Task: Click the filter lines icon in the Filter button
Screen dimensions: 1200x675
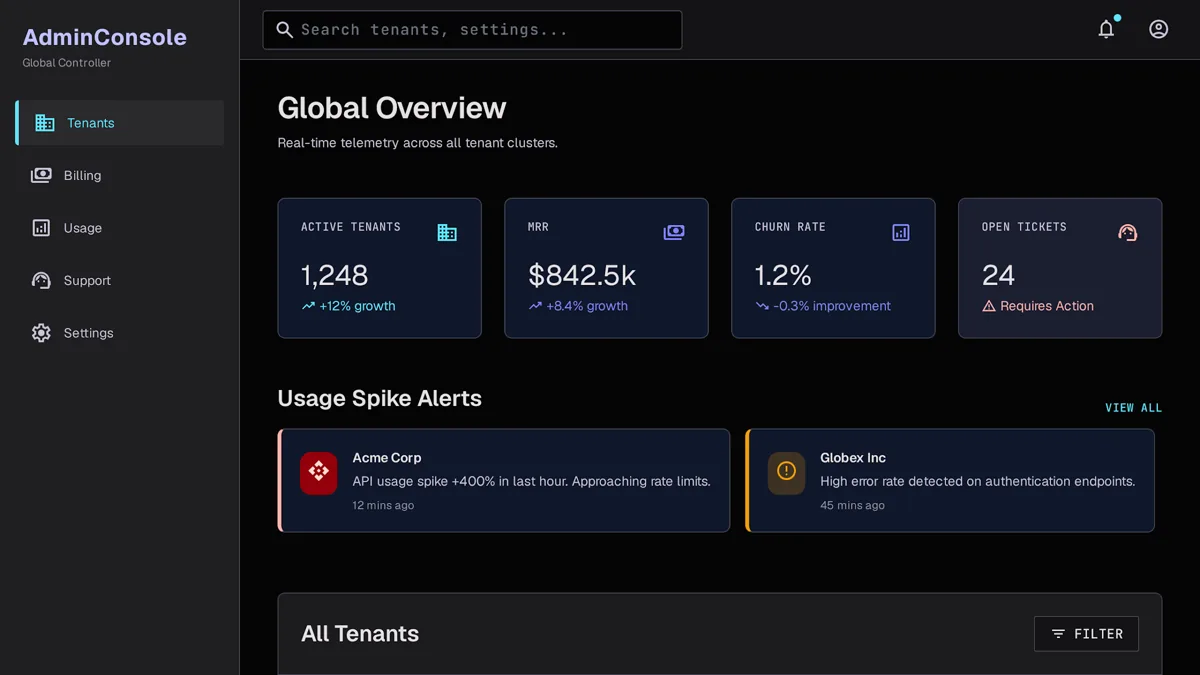Action: [x=1058, y=634]
